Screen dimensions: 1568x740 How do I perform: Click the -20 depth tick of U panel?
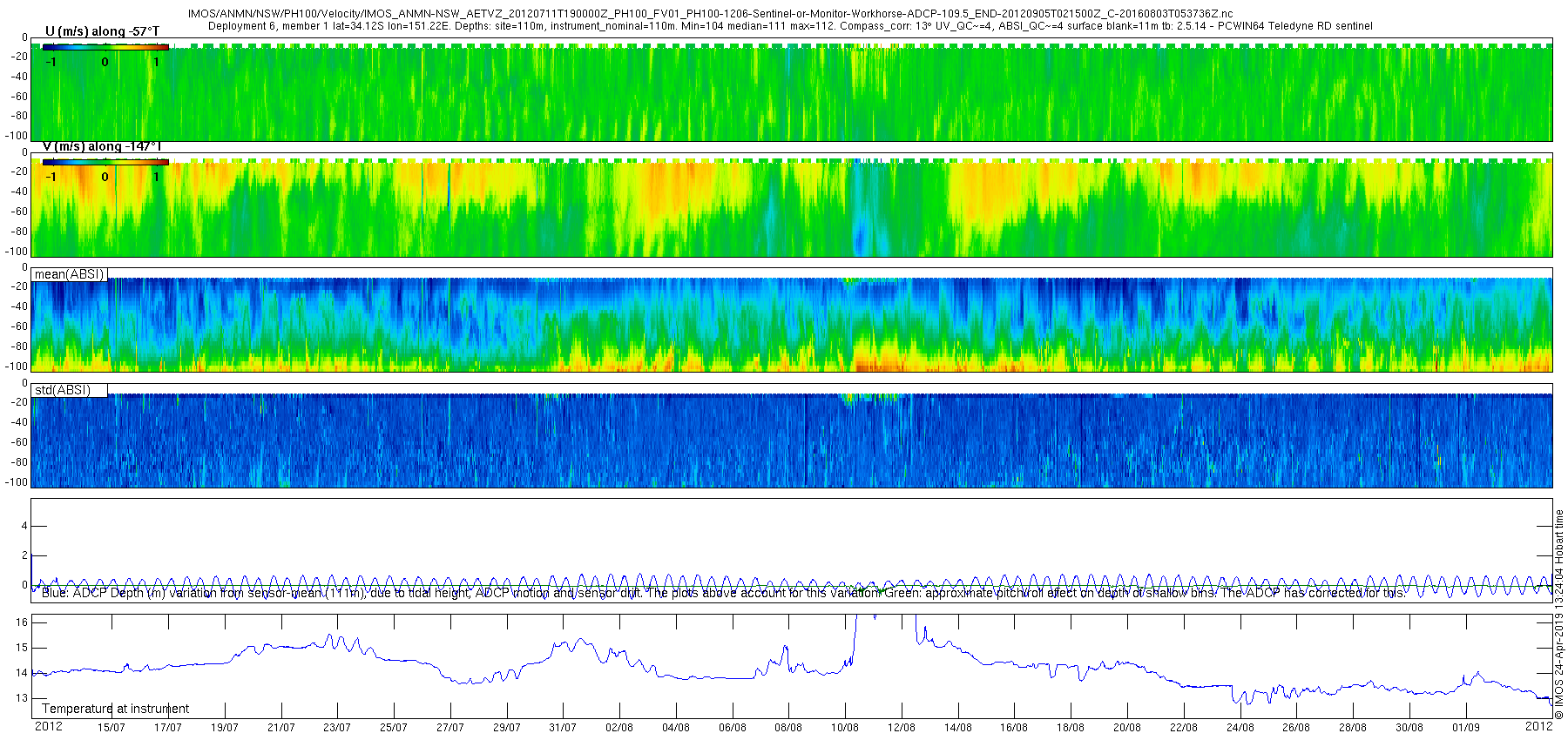pos(18,57)
